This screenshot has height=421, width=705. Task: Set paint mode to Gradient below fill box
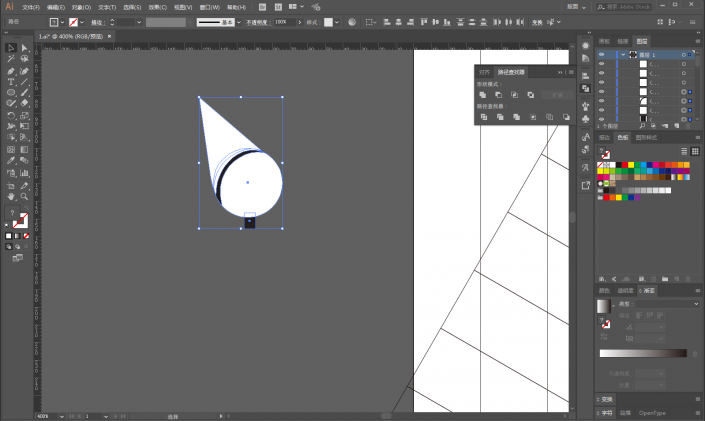pos(18,236)
